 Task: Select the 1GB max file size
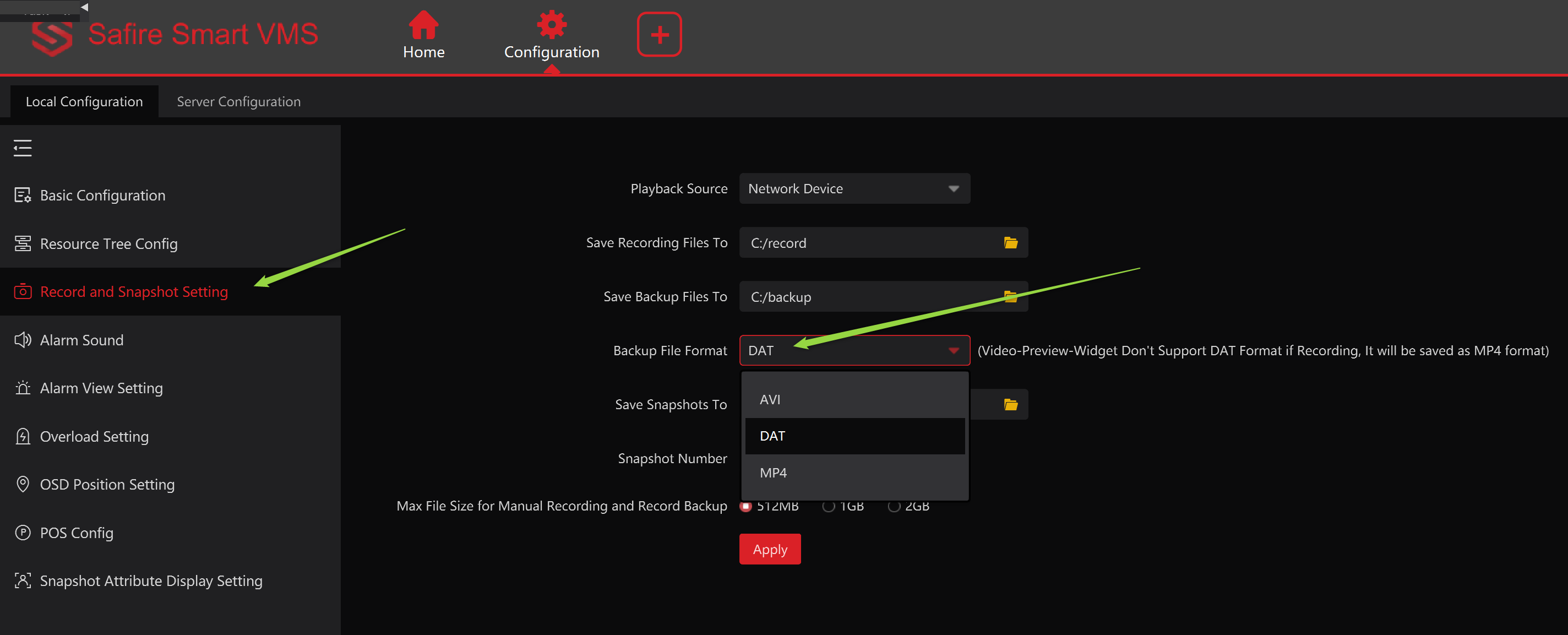(x=829, y=507)
